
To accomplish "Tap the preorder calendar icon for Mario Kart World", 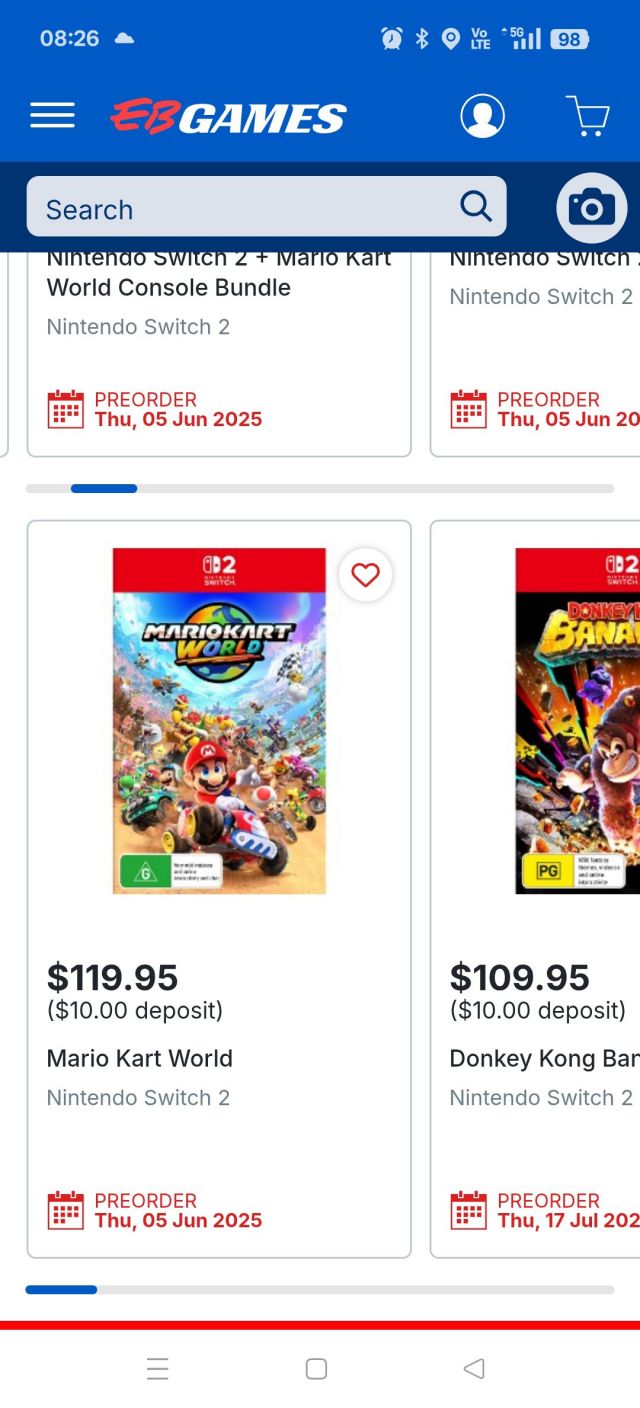I will point(66,1209).
